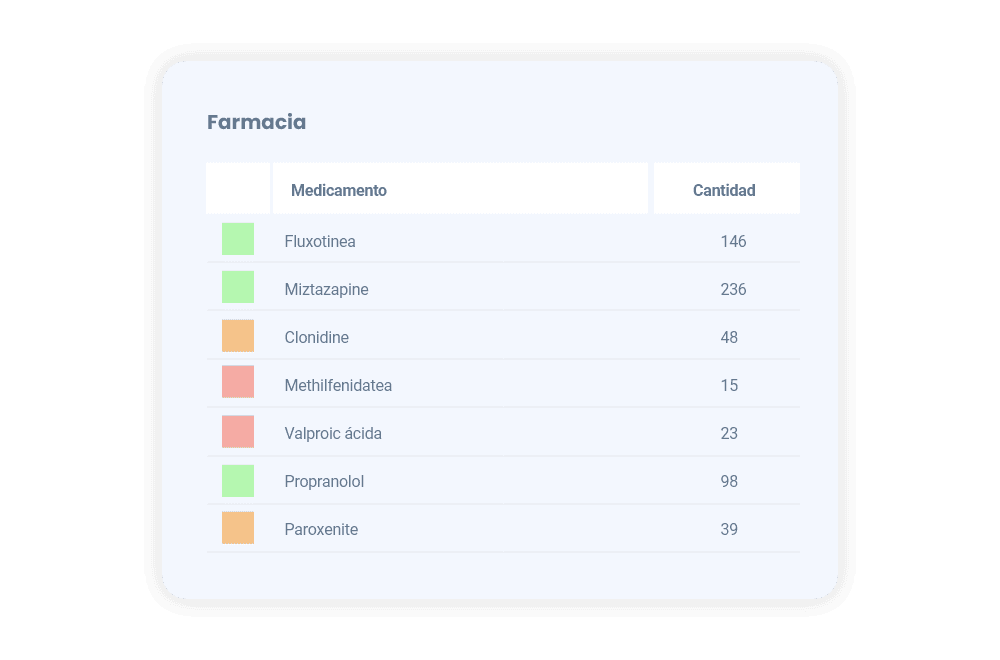Click the Farmacia panel title
The height and width of the screenshot is (660, 1000).
(256, 122)
